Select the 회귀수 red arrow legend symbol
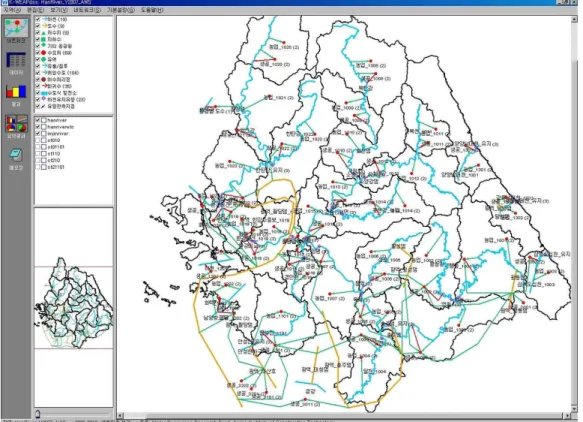This screenshot has height=422, width=583. 44,86
